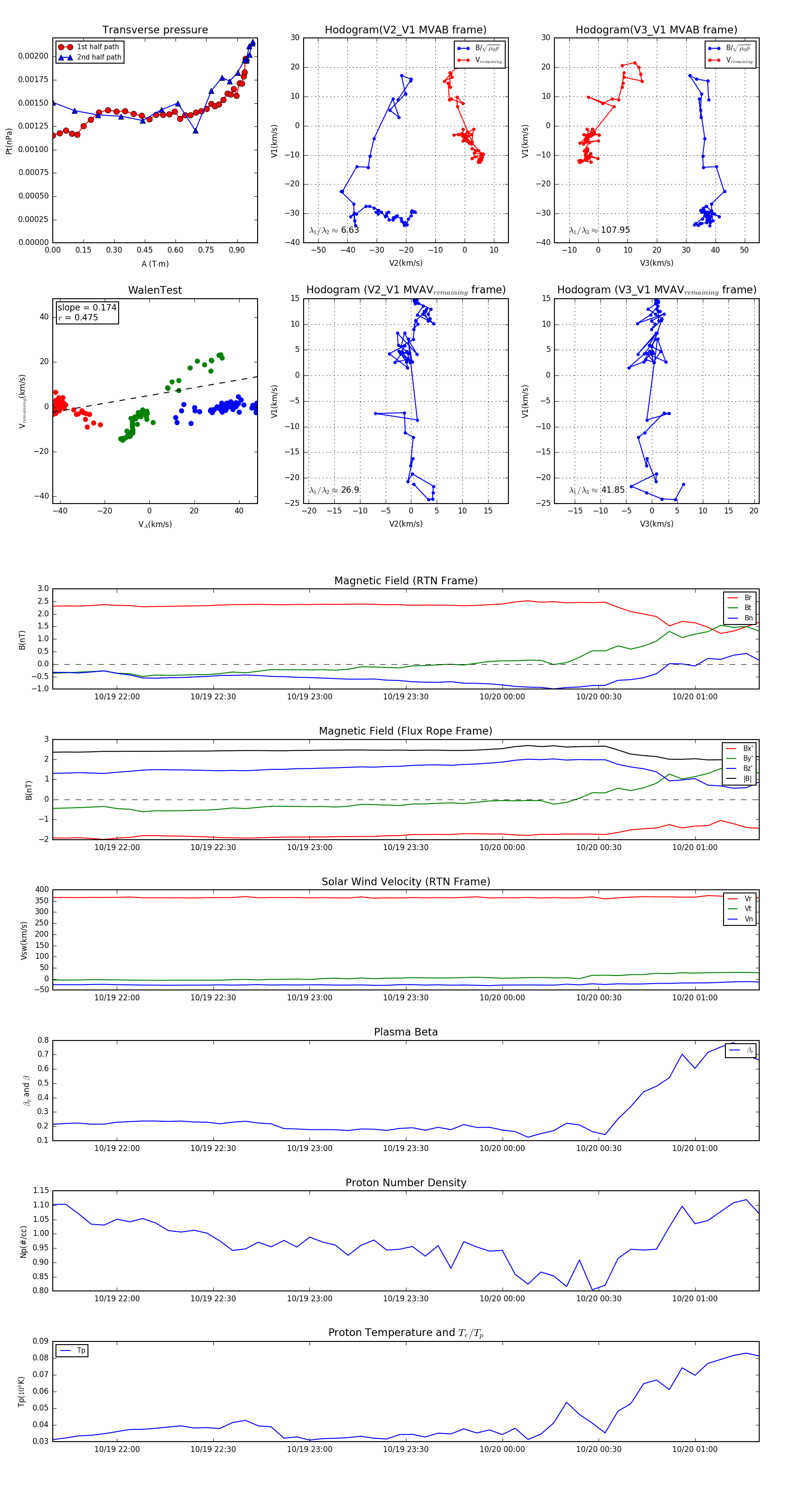Click the 'Transverse pressure' plot title
This screenshot has height=1489, width=812.
coord(155,30)
